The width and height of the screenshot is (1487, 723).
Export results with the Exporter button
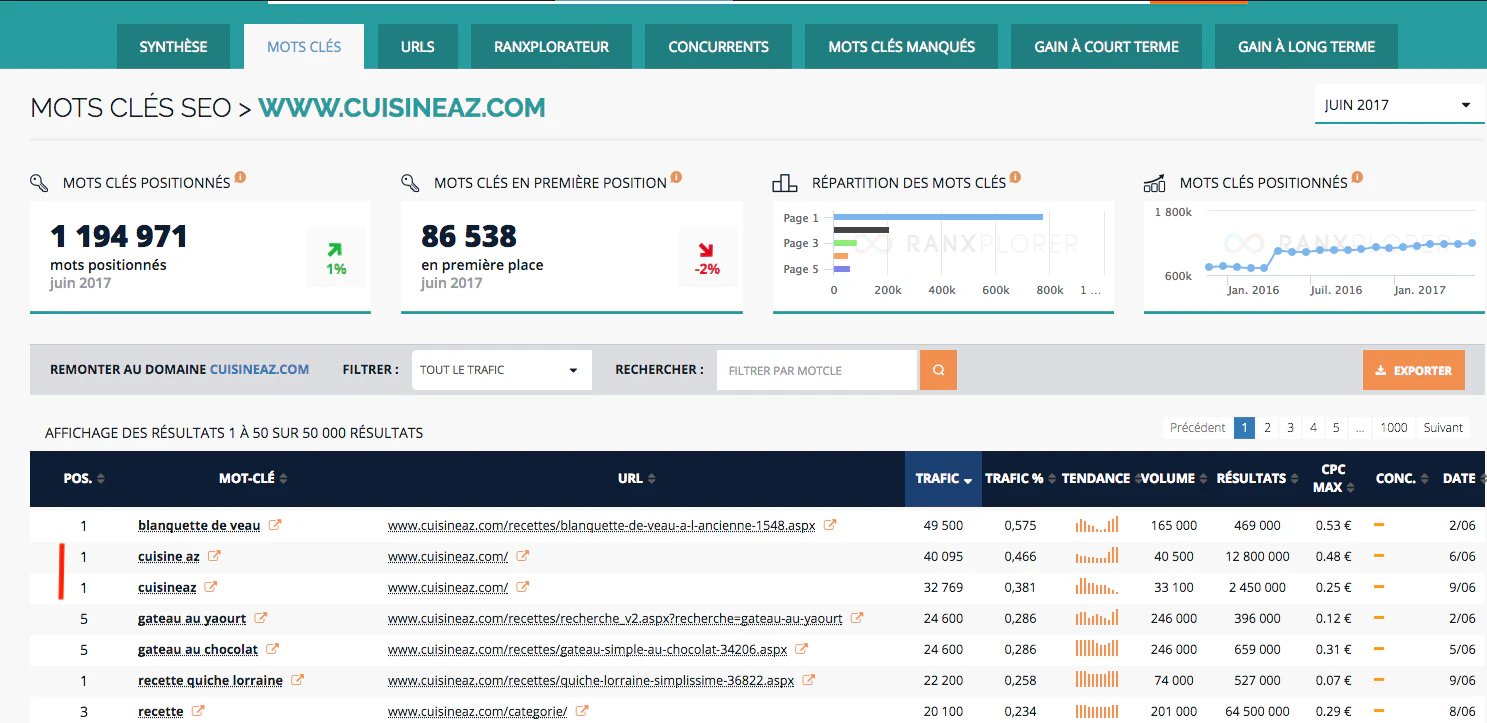pyautogui.click(x=1413, y=370)
